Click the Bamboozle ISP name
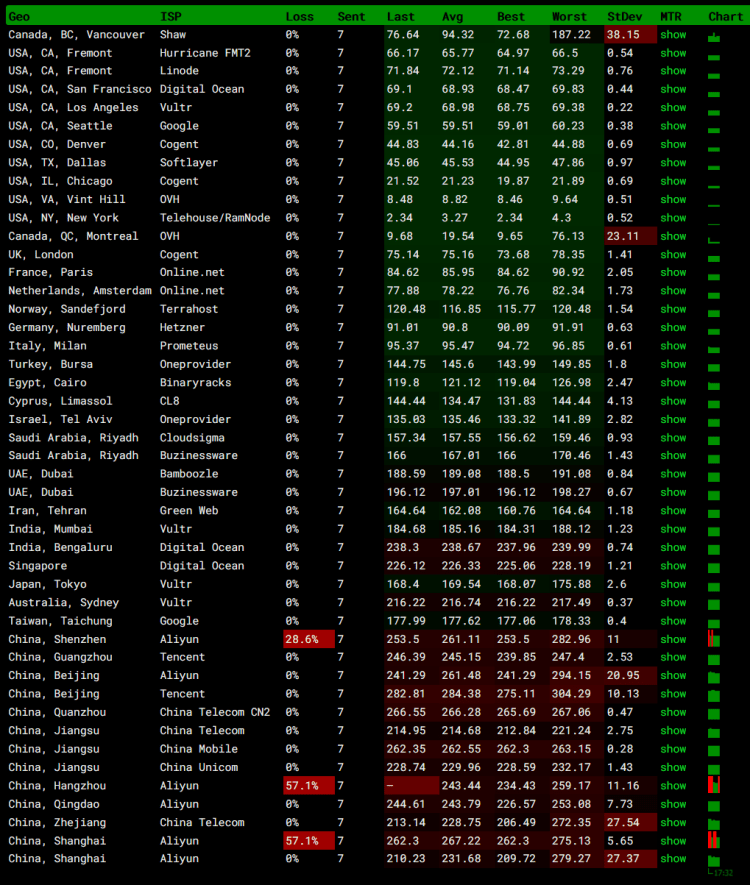Viewport: 750px width, 885px height. tap(189, 474)
